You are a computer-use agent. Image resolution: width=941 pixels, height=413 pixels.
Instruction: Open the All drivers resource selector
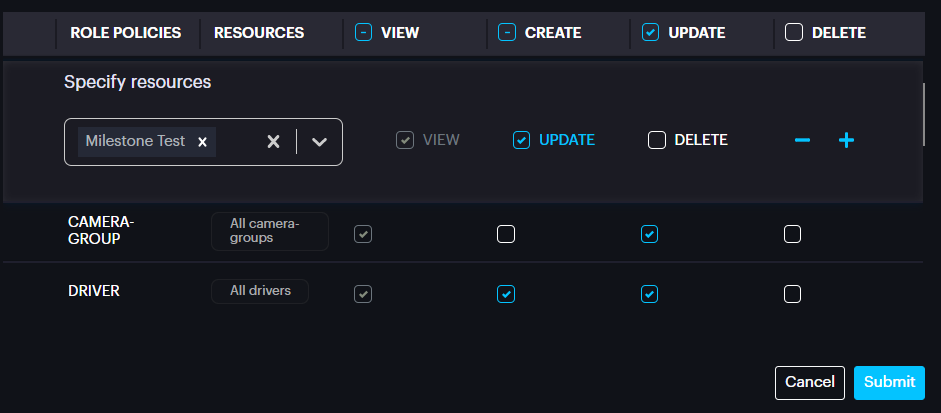pyautogui.click(x=260, y=291)
